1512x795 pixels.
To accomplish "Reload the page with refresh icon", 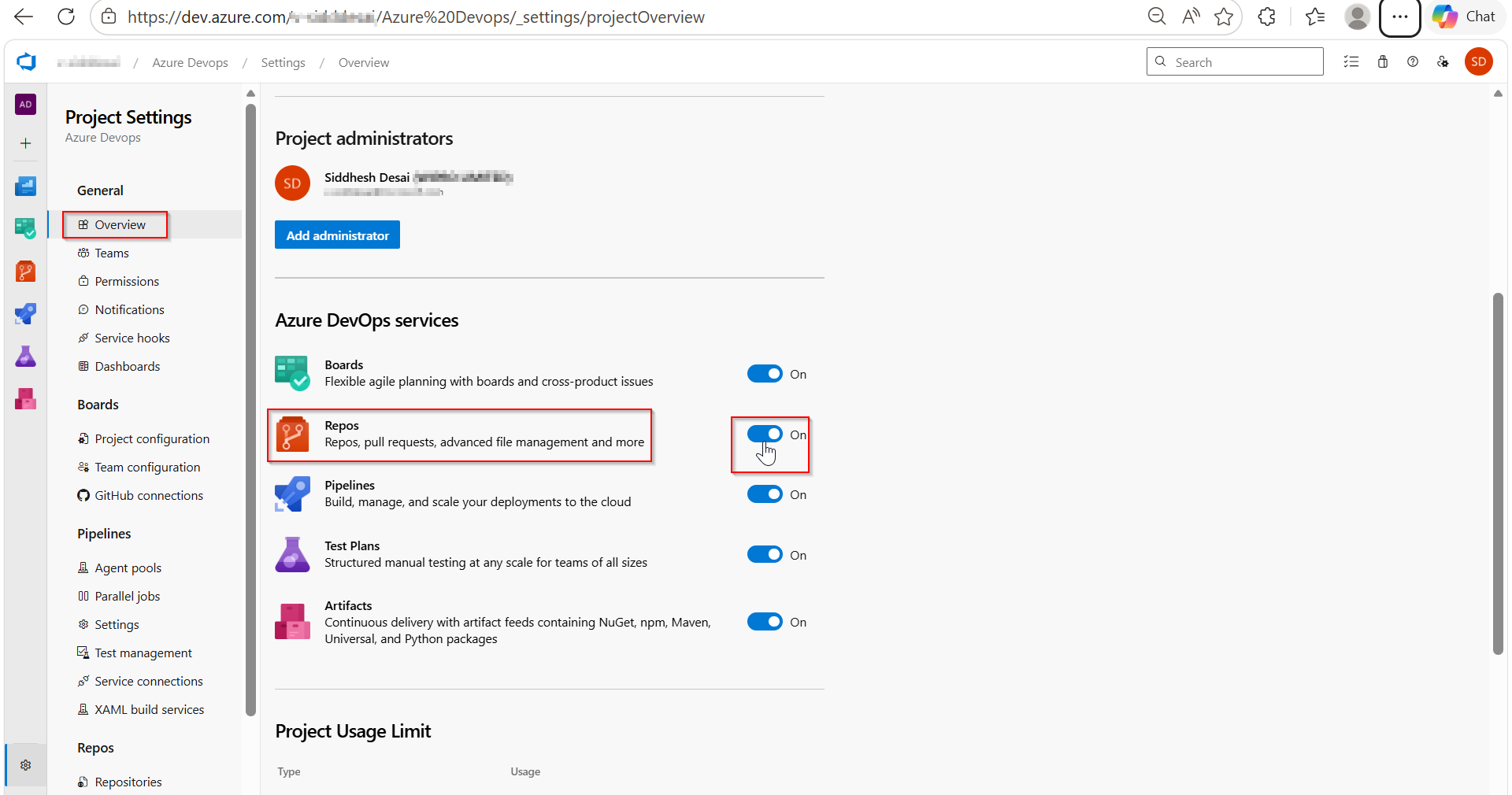I will tap(66, 17).
